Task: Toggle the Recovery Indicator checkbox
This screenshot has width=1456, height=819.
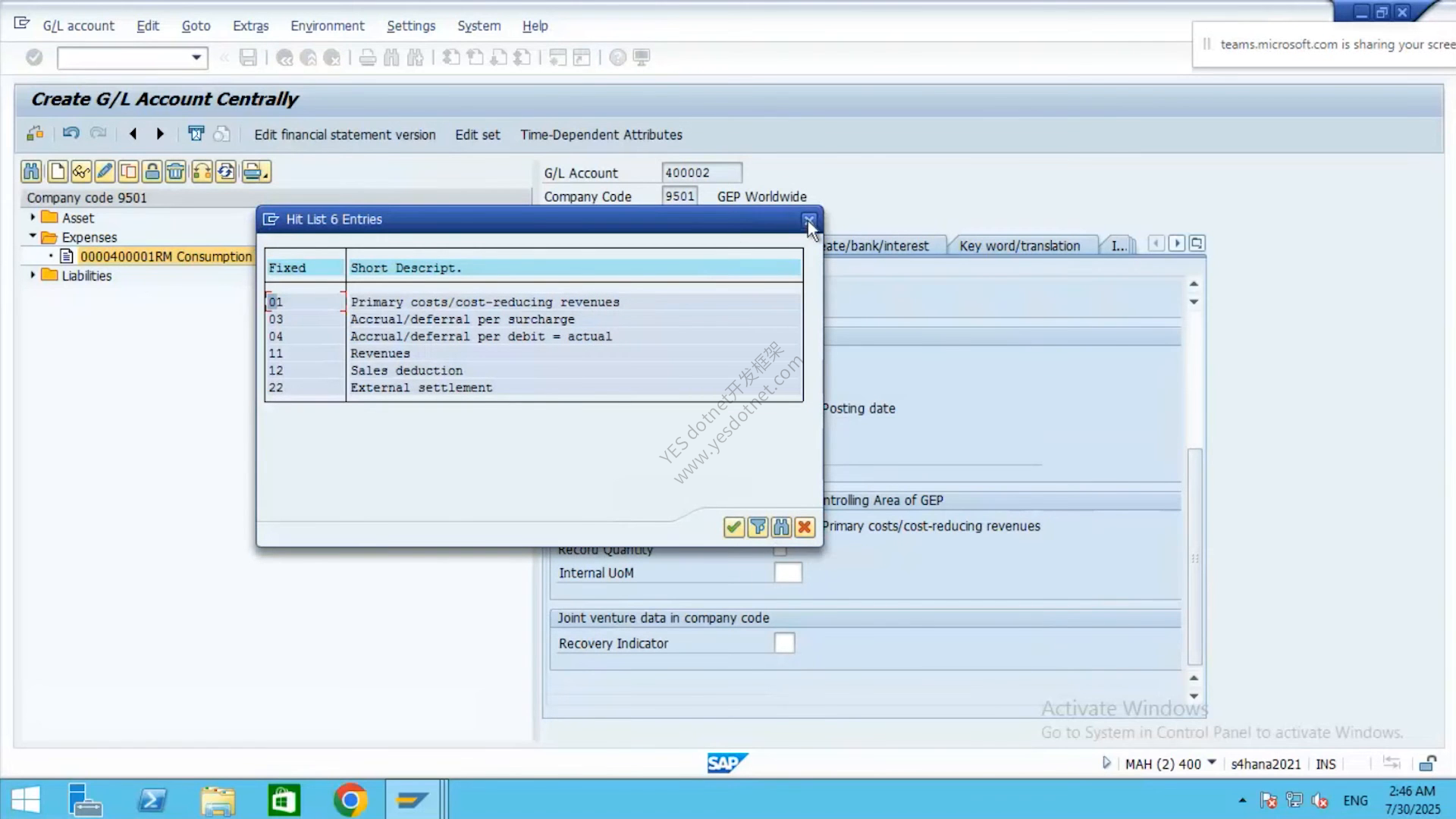Action: pos(785,643)
